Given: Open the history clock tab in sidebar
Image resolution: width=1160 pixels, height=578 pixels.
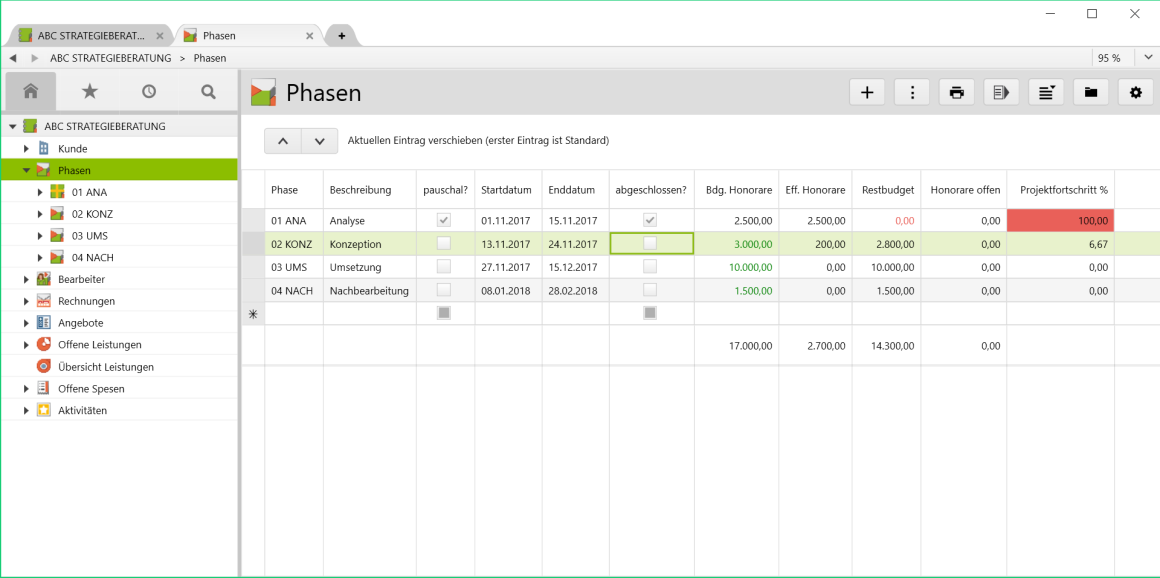Looking at the screenshot, I should coord(149,92).
